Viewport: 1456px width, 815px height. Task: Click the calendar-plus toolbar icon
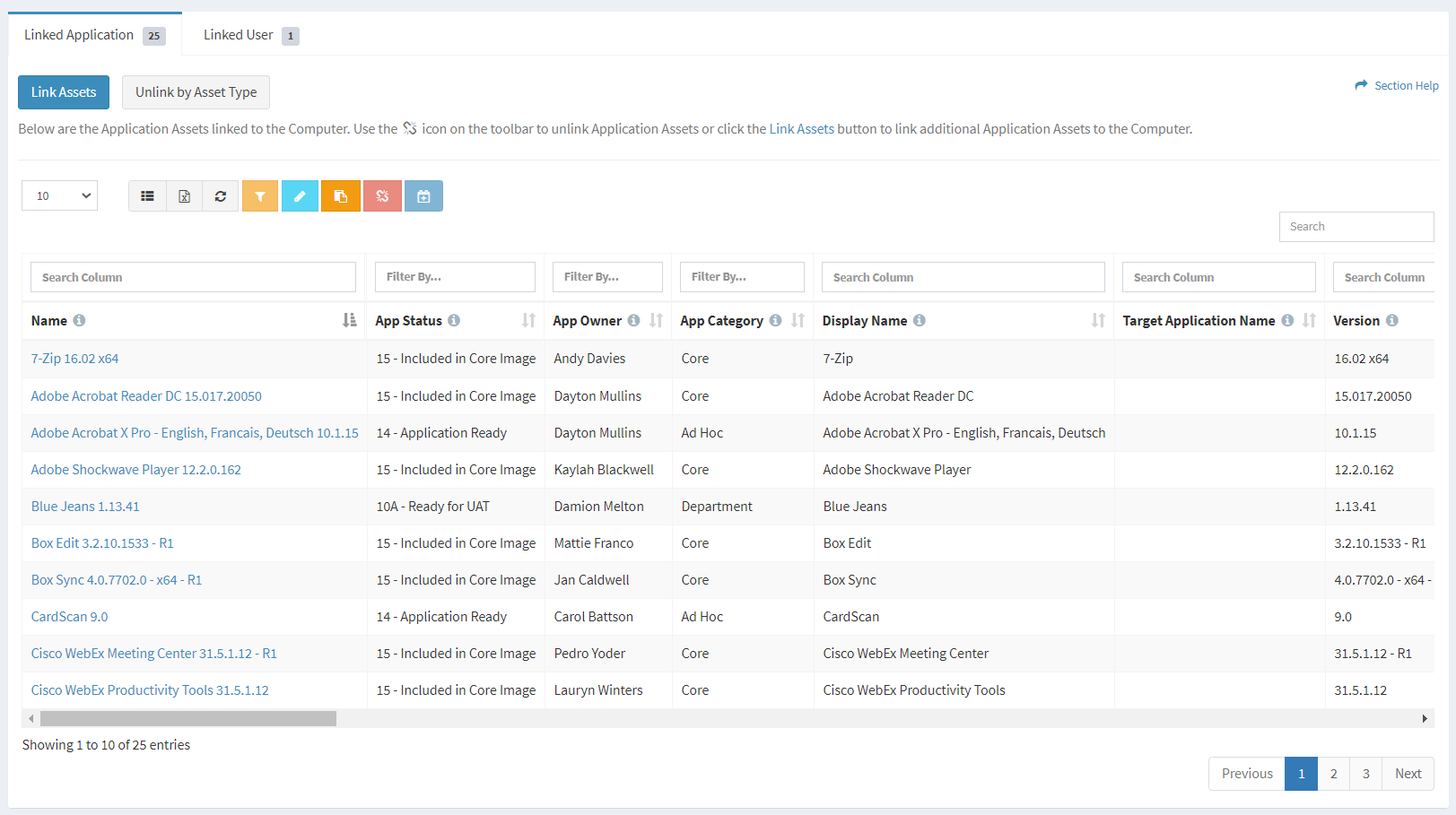pyautogui.click(x=423, y=195)
